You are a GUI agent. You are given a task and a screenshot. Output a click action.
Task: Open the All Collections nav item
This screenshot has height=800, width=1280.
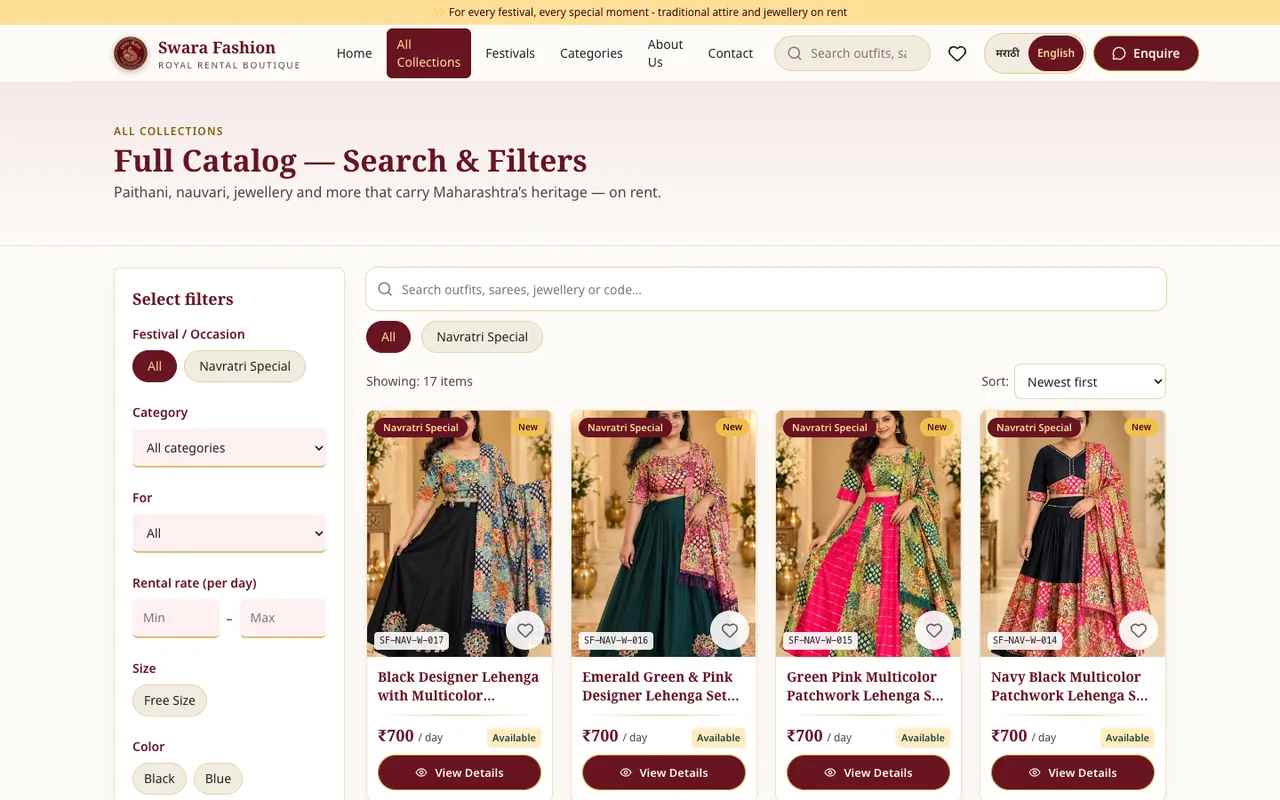coord(429,53)
